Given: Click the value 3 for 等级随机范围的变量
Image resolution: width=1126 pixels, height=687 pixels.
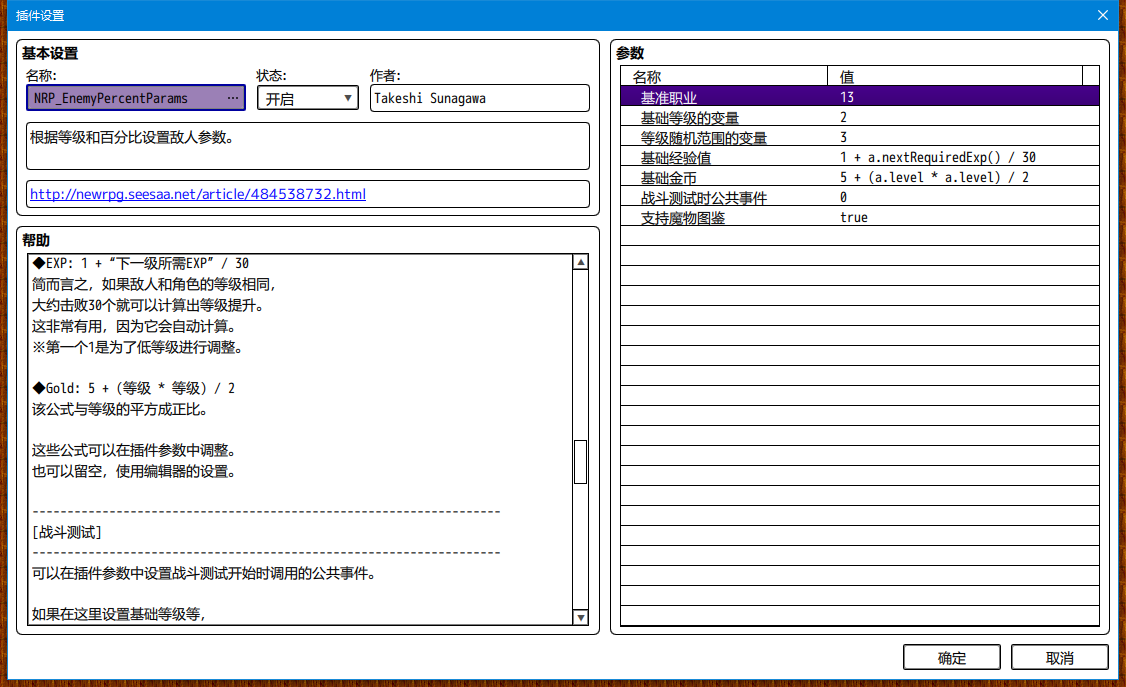Looking at the screenshot, I should tap(843, 137).
